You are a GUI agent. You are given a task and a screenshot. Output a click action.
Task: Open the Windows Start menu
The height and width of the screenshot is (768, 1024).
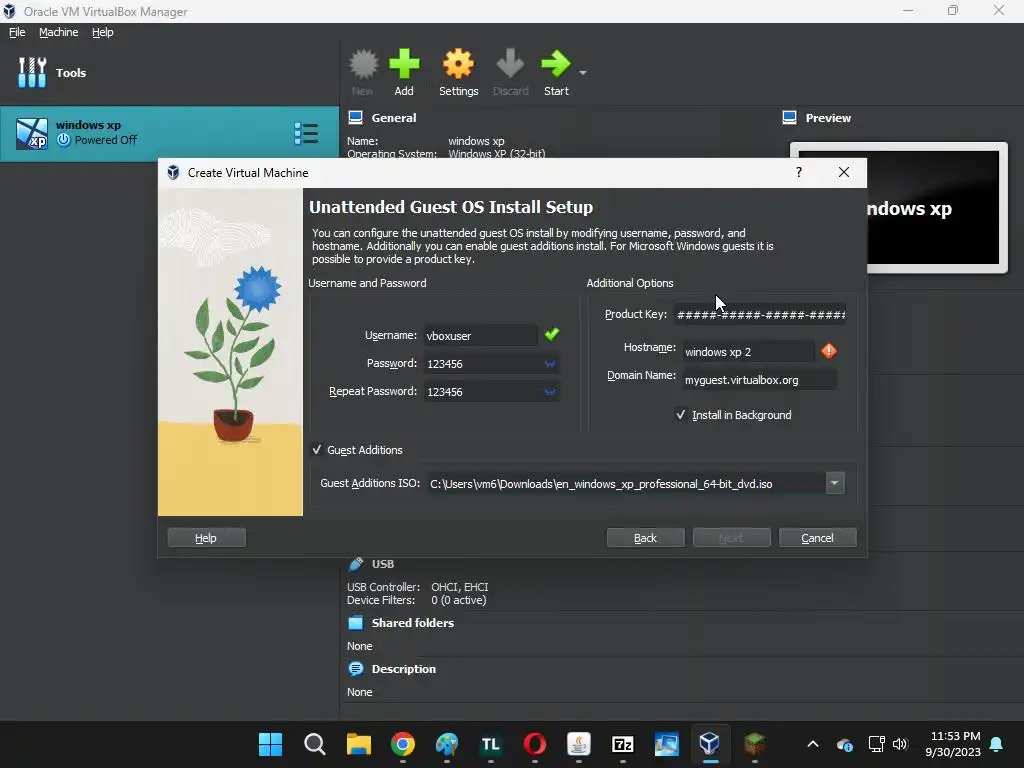pos(270,744)
